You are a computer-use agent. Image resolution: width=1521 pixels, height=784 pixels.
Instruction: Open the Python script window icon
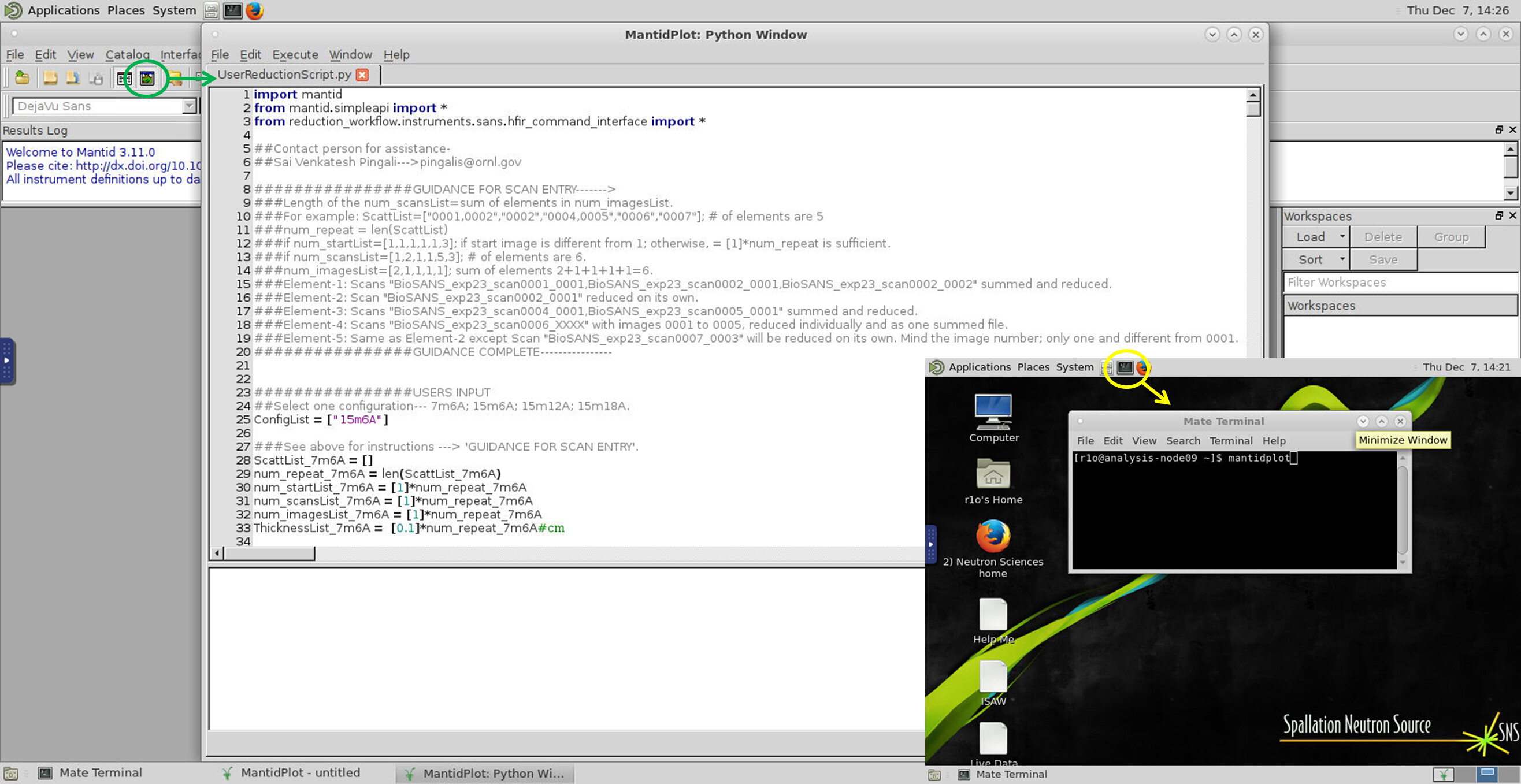coord(146,78)
